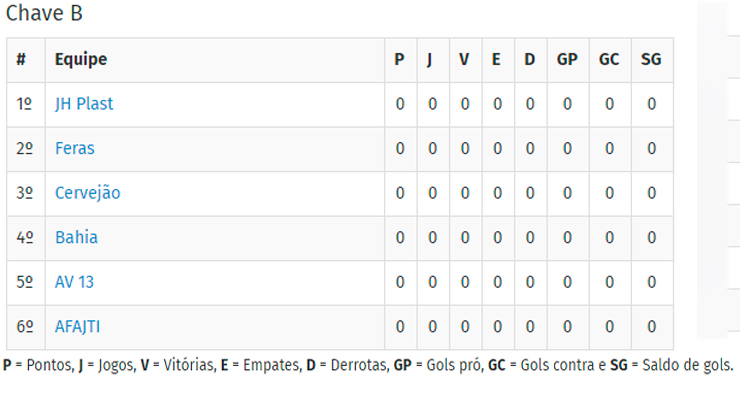
Task: Open the Feras team link
Action: point(75,149)
